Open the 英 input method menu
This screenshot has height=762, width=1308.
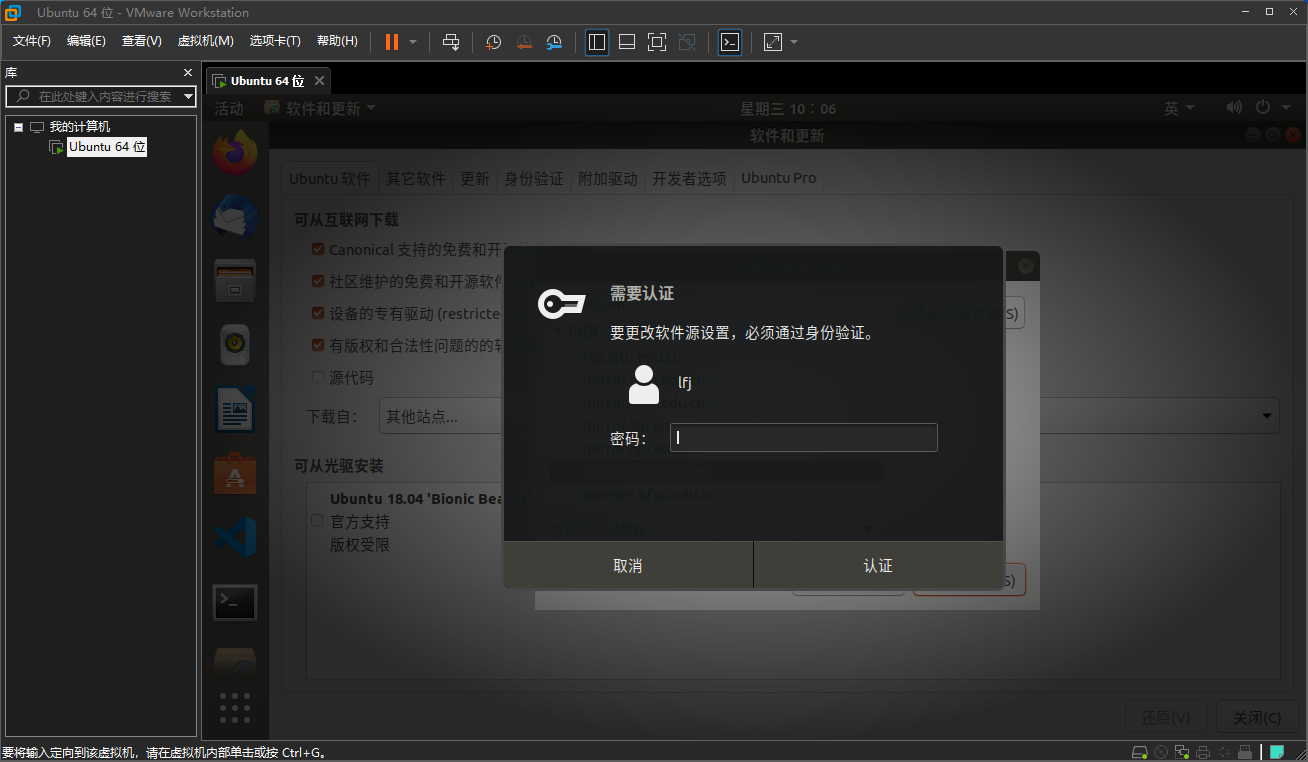point(1180,108)
